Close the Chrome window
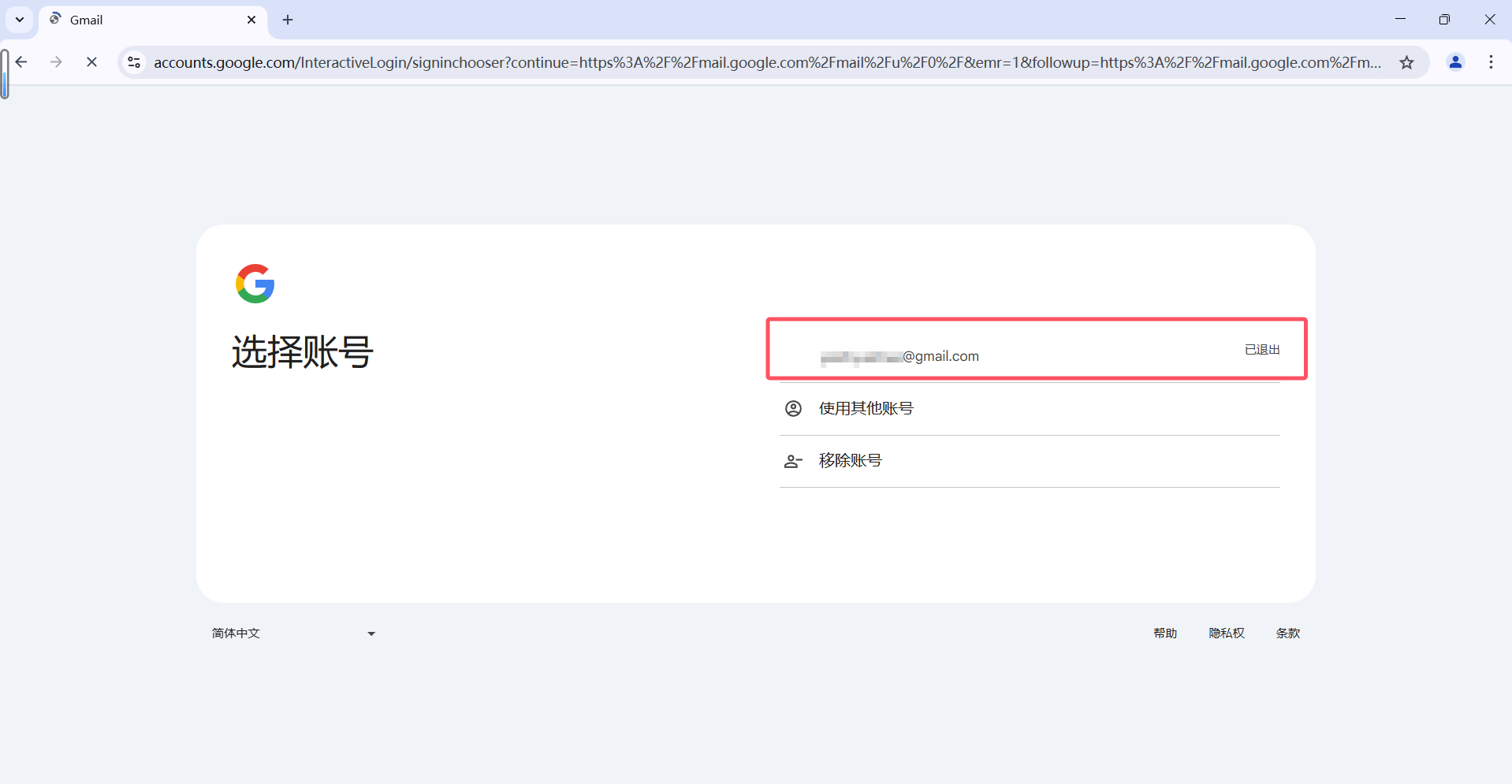 click(x=1490, y=20)
